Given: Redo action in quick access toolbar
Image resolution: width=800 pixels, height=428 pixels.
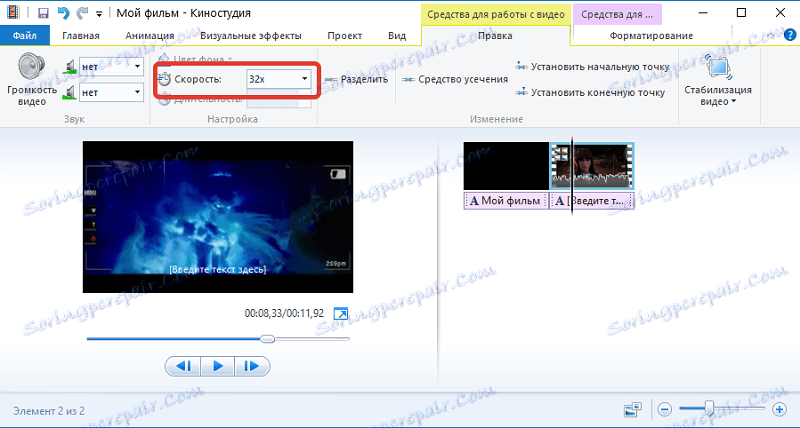Looking at the screenshot, I should click(x=82, y=13).
